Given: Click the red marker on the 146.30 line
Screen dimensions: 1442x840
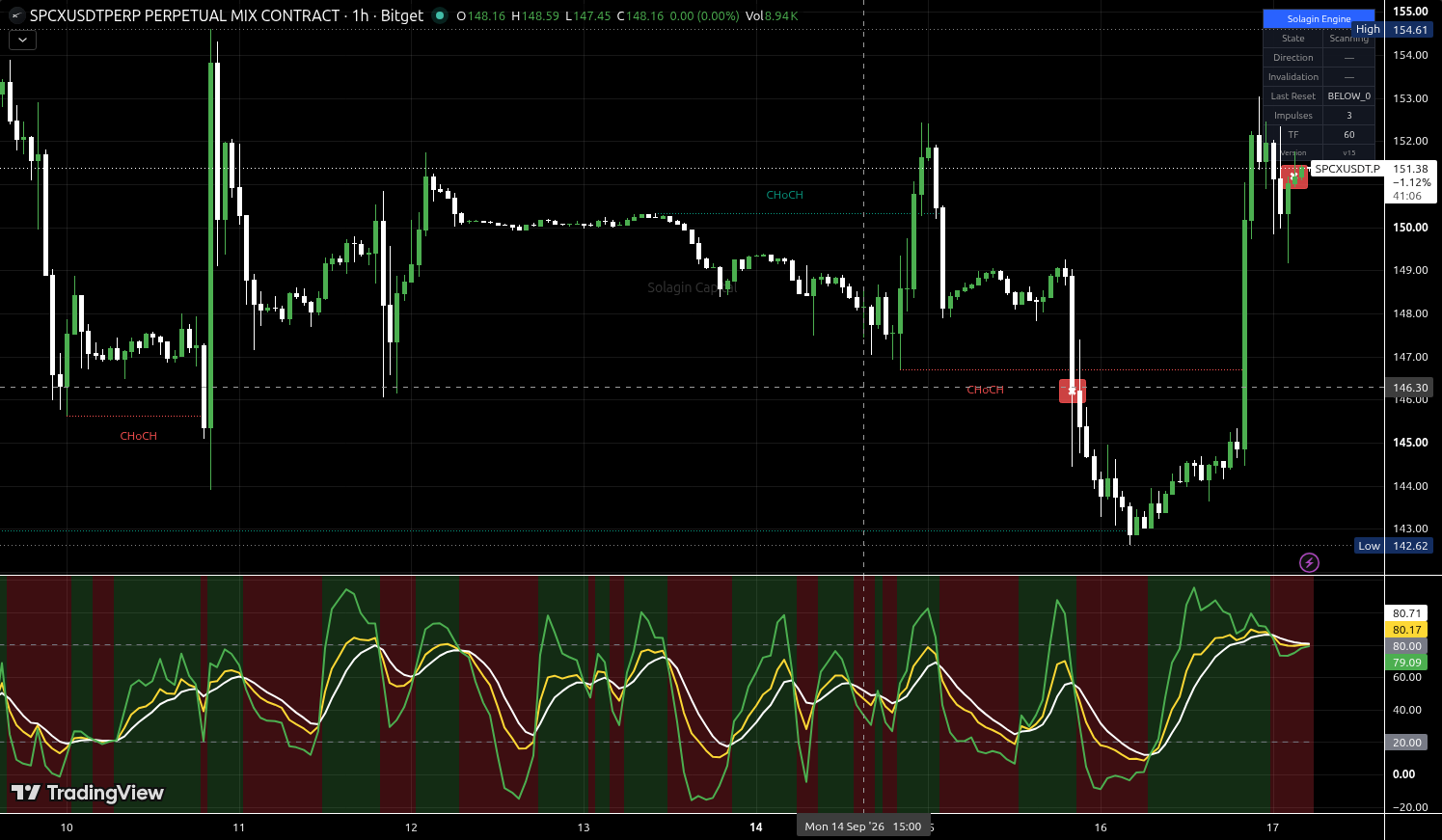Looking at the screenshot, I should (1072, 391).
